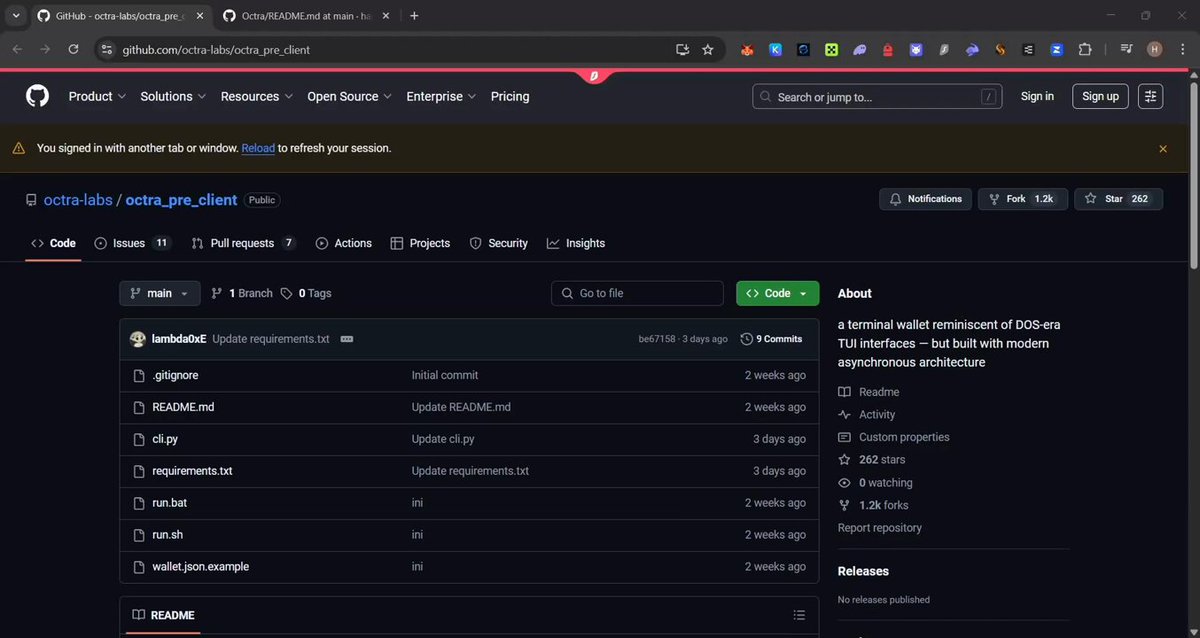Click the Sign up button
Screen dimensions: 1200x638
[1100, 96]
